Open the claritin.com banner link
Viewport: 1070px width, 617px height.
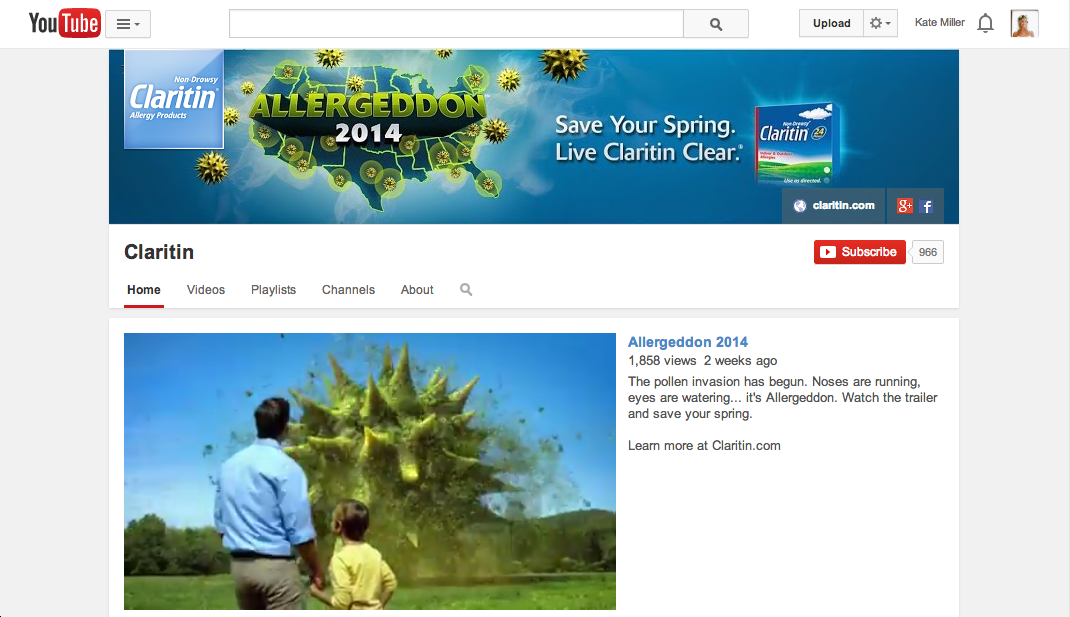click(x=834, y=205)
